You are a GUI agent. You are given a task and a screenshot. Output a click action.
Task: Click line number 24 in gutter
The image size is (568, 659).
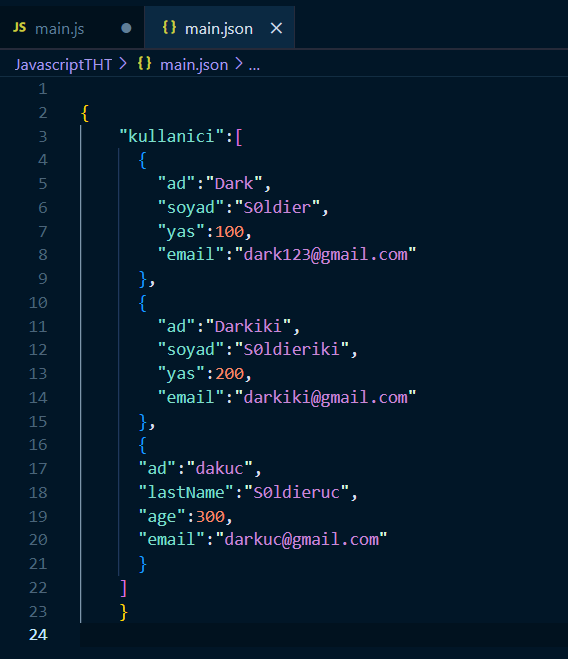tap(38, 635)
